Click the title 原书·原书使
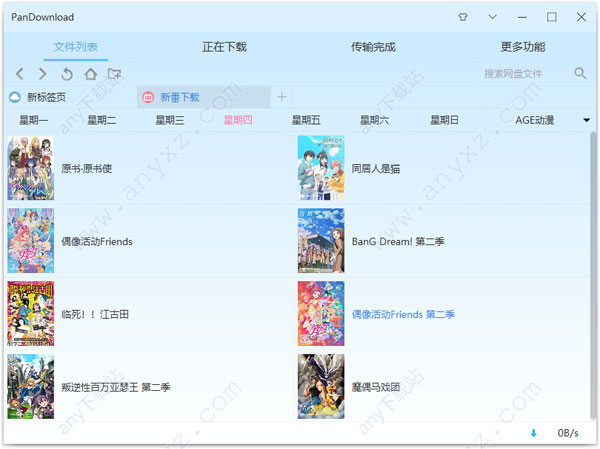 86,169
